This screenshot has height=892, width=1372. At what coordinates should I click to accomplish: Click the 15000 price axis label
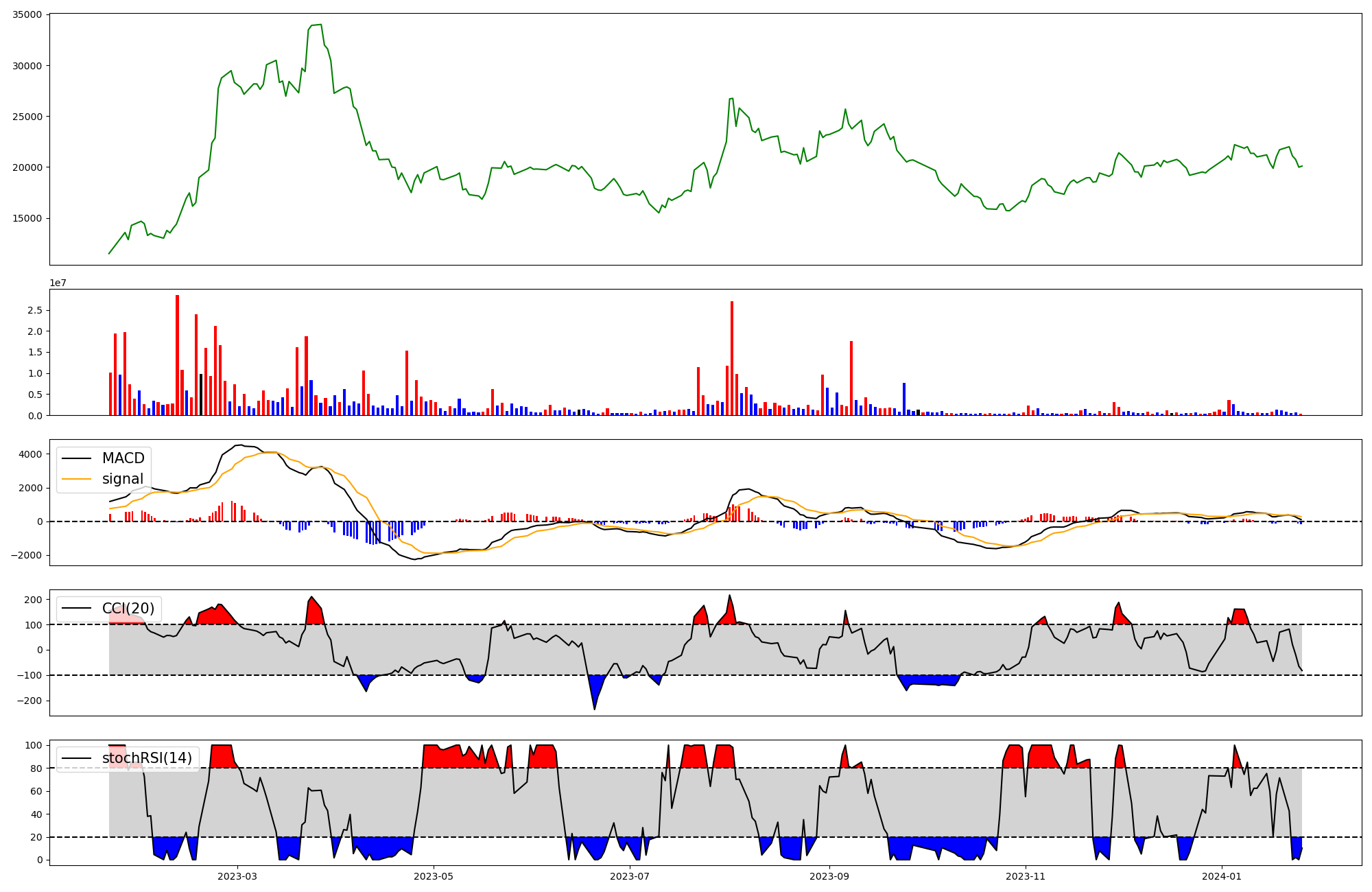point(27,218)
